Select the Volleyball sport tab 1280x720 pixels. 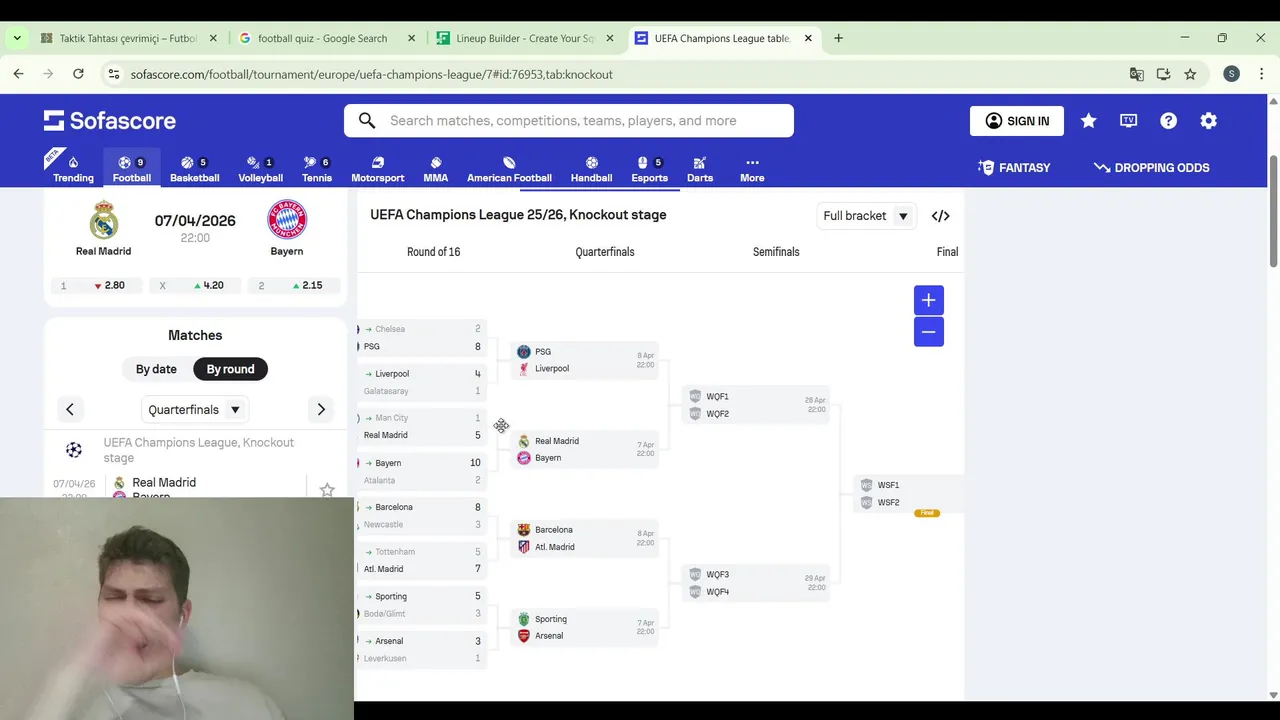260,169
